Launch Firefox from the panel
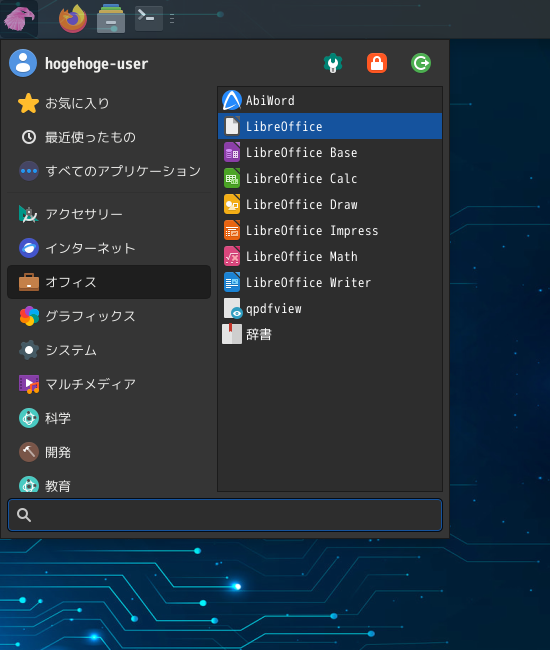This screenshot has width=550, height=650. [73, 19]
